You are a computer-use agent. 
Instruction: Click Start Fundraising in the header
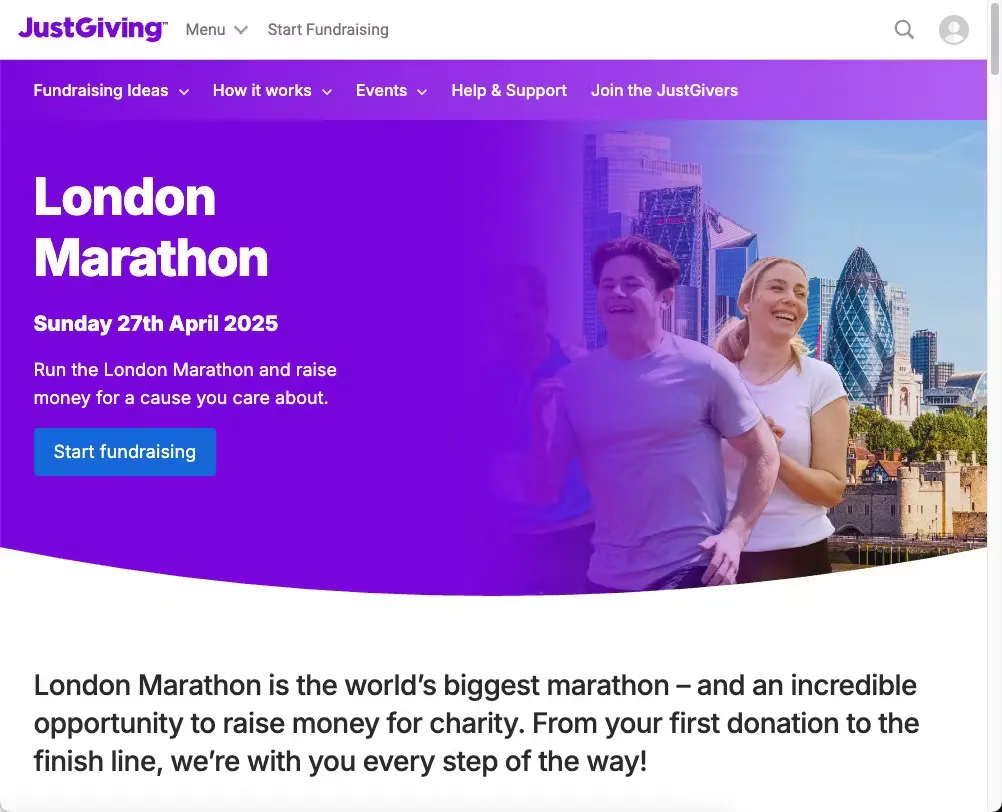click(328, 30)
